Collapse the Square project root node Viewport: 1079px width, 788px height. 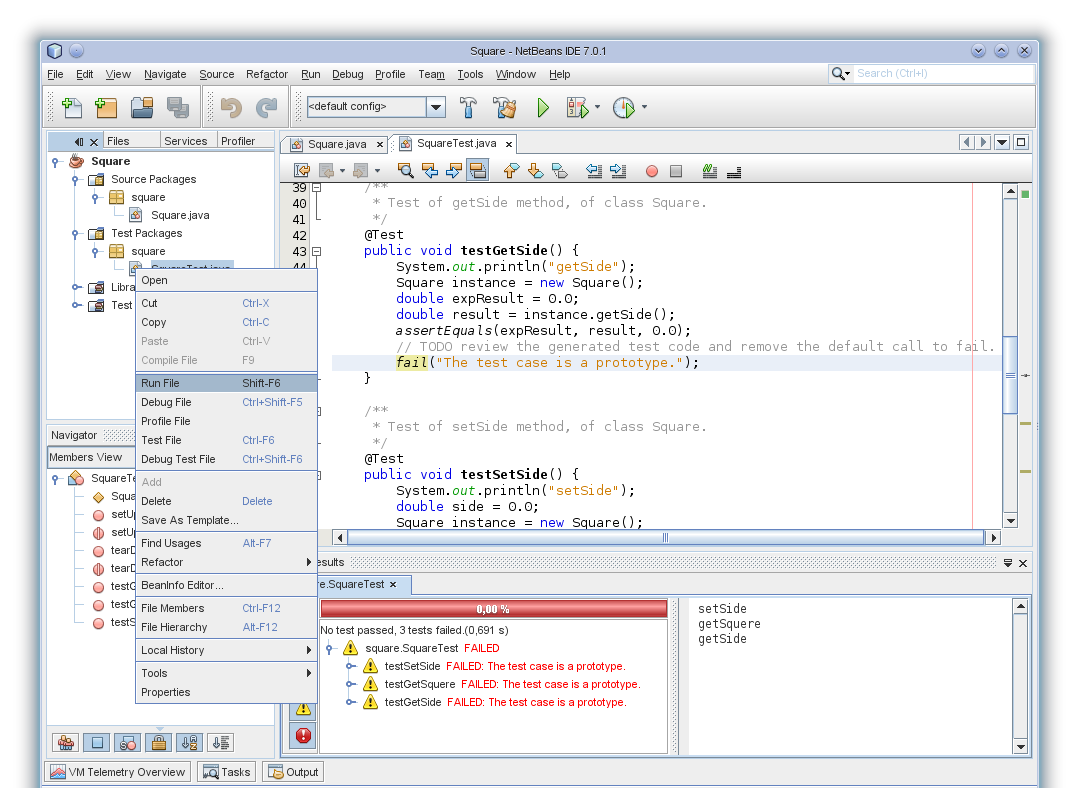coord(55,162)
